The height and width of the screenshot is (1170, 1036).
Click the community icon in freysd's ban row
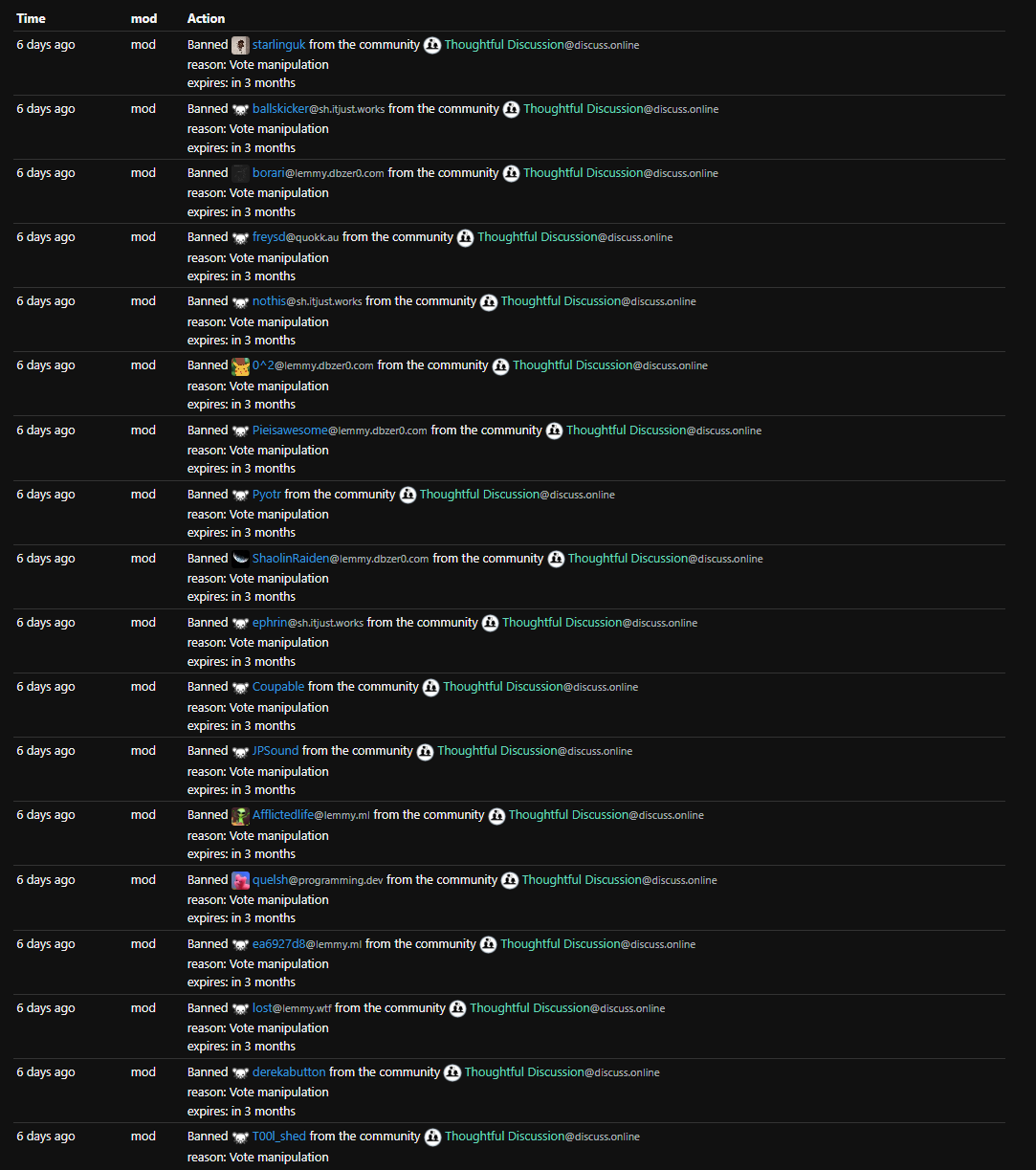click(x=465, y=237)
